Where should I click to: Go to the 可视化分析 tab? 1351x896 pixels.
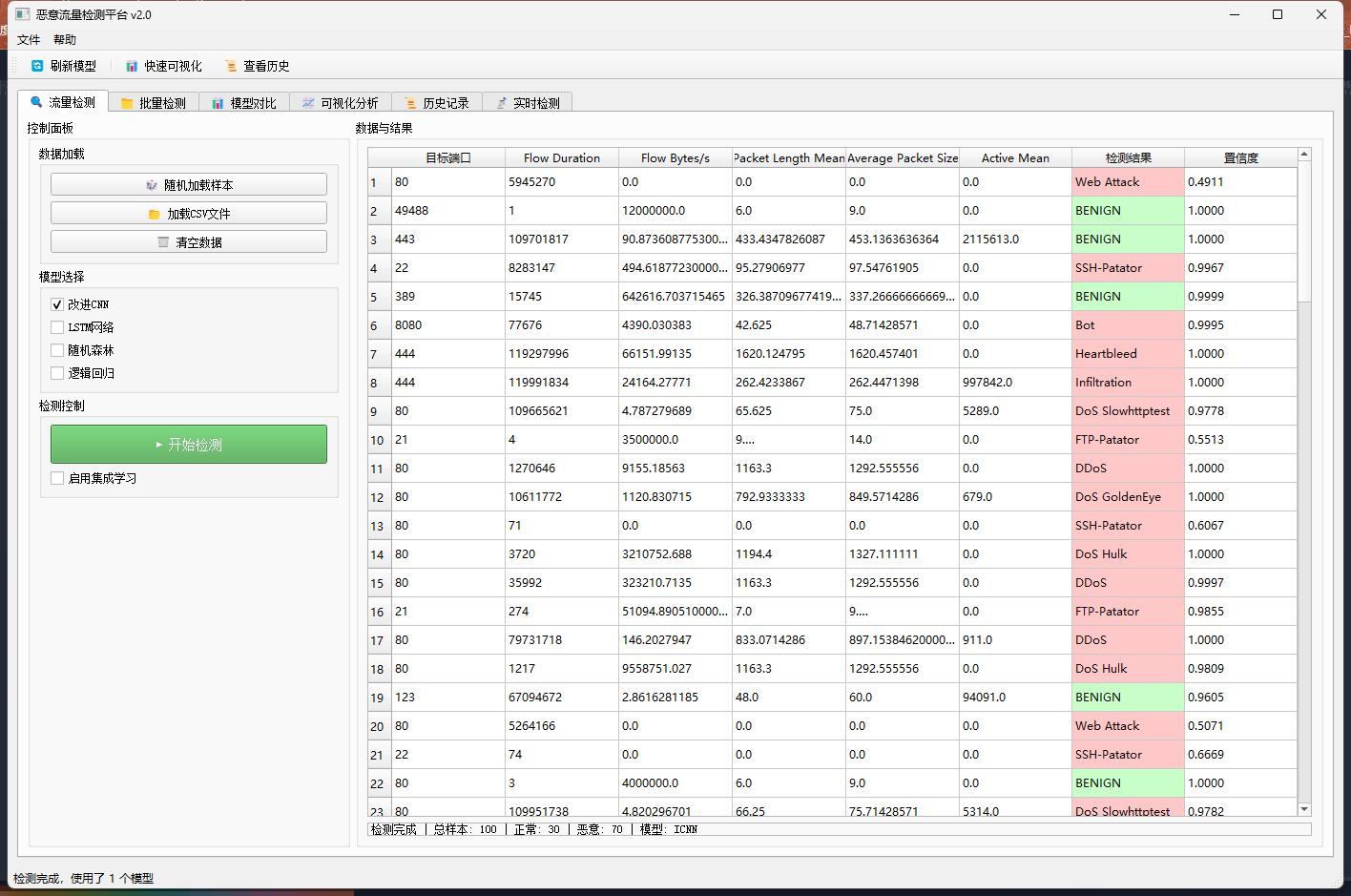pos(341,103)
